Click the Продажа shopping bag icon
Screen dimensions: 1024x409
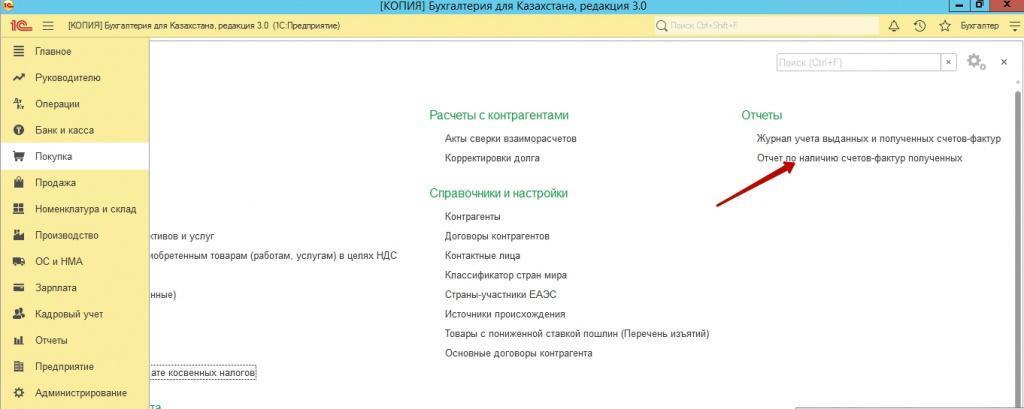[x=19, y=183]
